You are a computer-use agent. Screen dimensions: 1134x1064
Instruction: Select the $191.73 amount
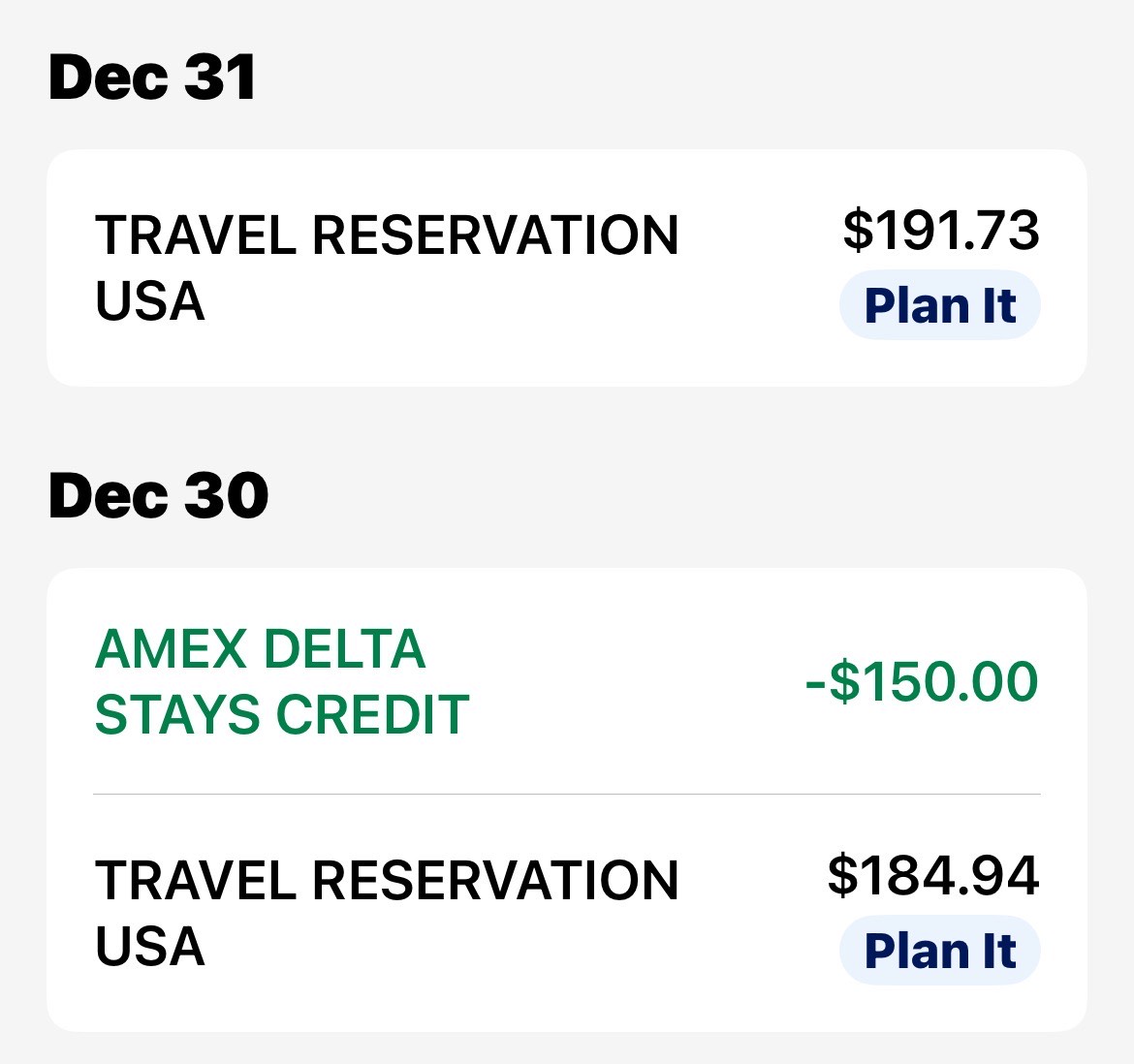[940, 231]
